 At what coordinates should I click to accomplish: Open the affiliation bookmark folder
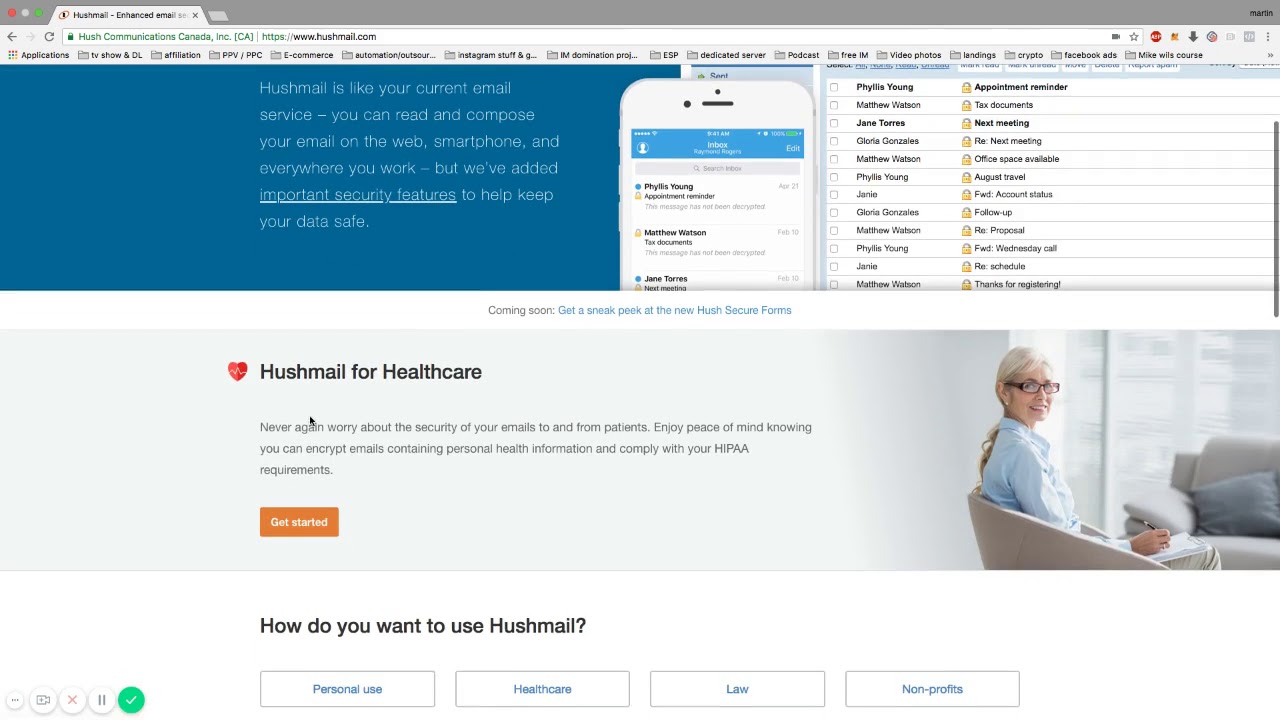click(176, 55)
